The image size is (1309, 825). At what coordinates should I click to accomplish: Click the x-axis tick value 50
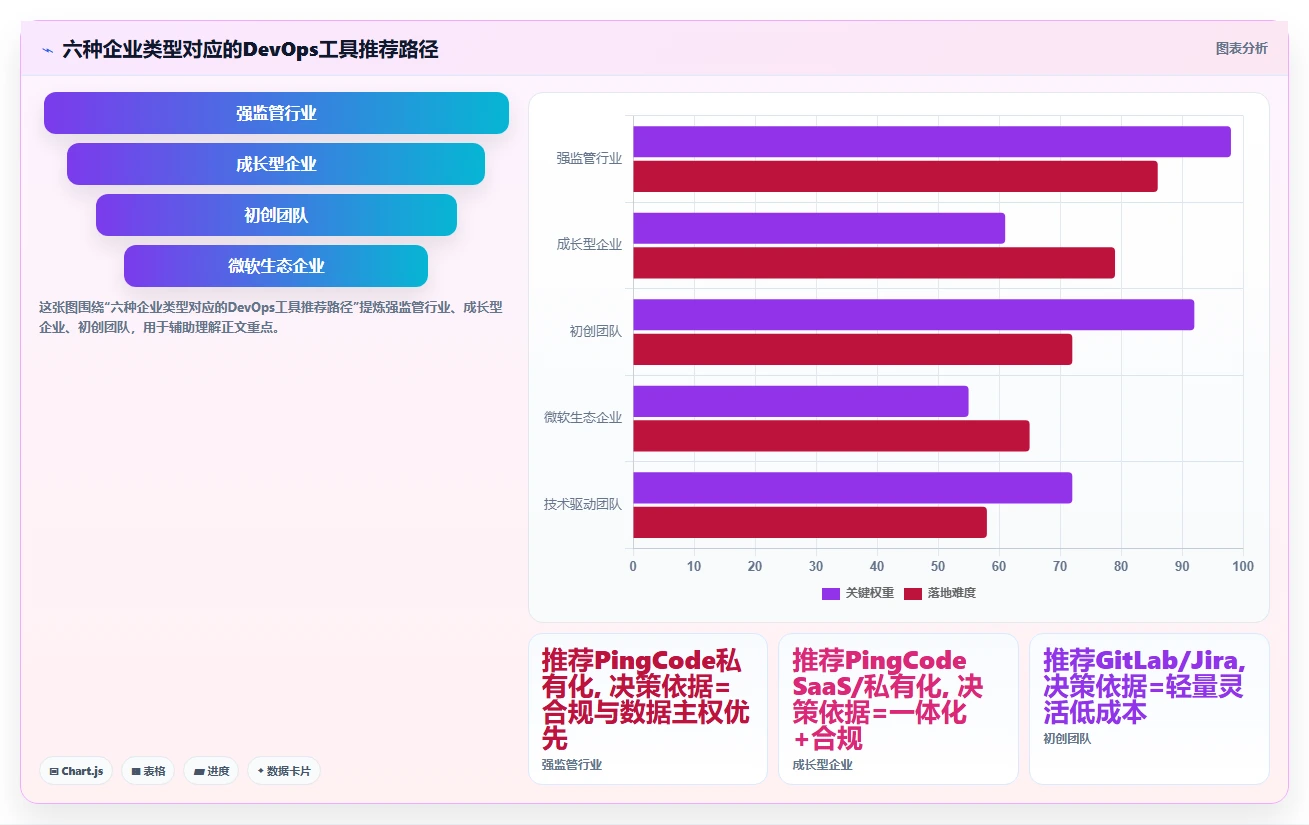(x=938, y=567)
